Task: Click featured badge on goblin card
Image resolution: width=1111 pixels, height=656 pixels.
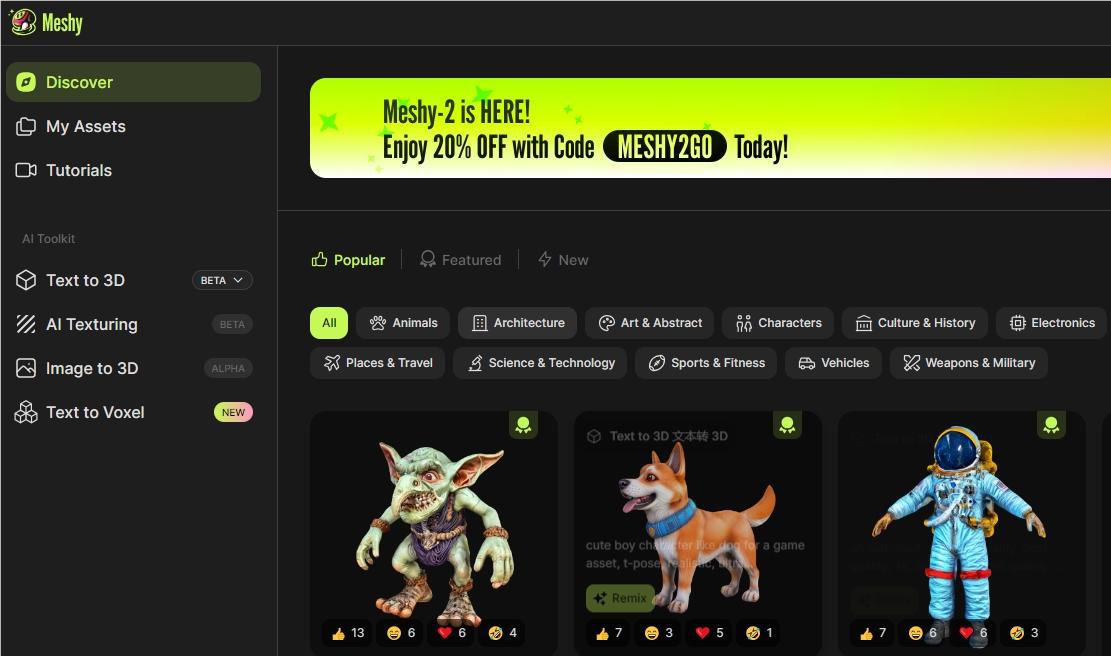Action: [x=524, y=425]
